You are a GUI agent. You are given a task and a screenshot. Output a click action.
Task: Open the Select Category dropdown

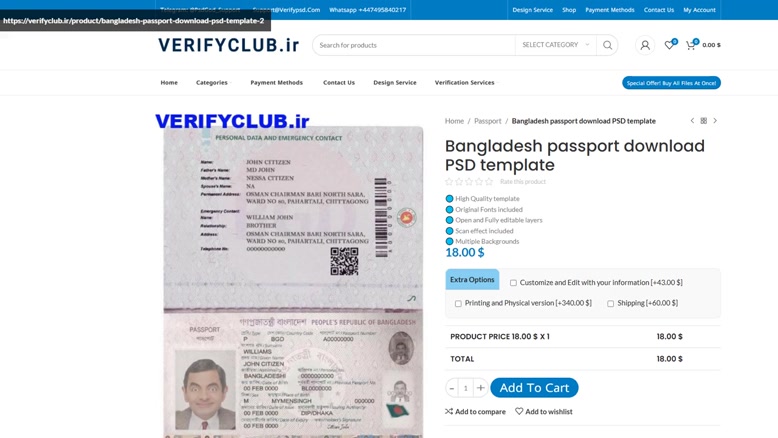tap(555, 45)
